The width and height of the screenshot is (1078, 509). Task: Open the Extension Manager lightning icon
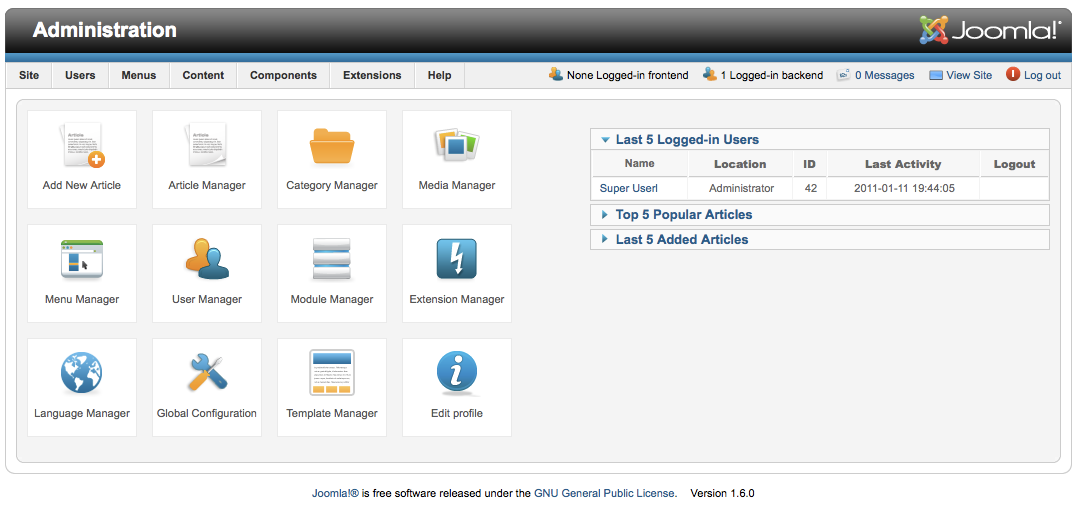pos(456,259)
